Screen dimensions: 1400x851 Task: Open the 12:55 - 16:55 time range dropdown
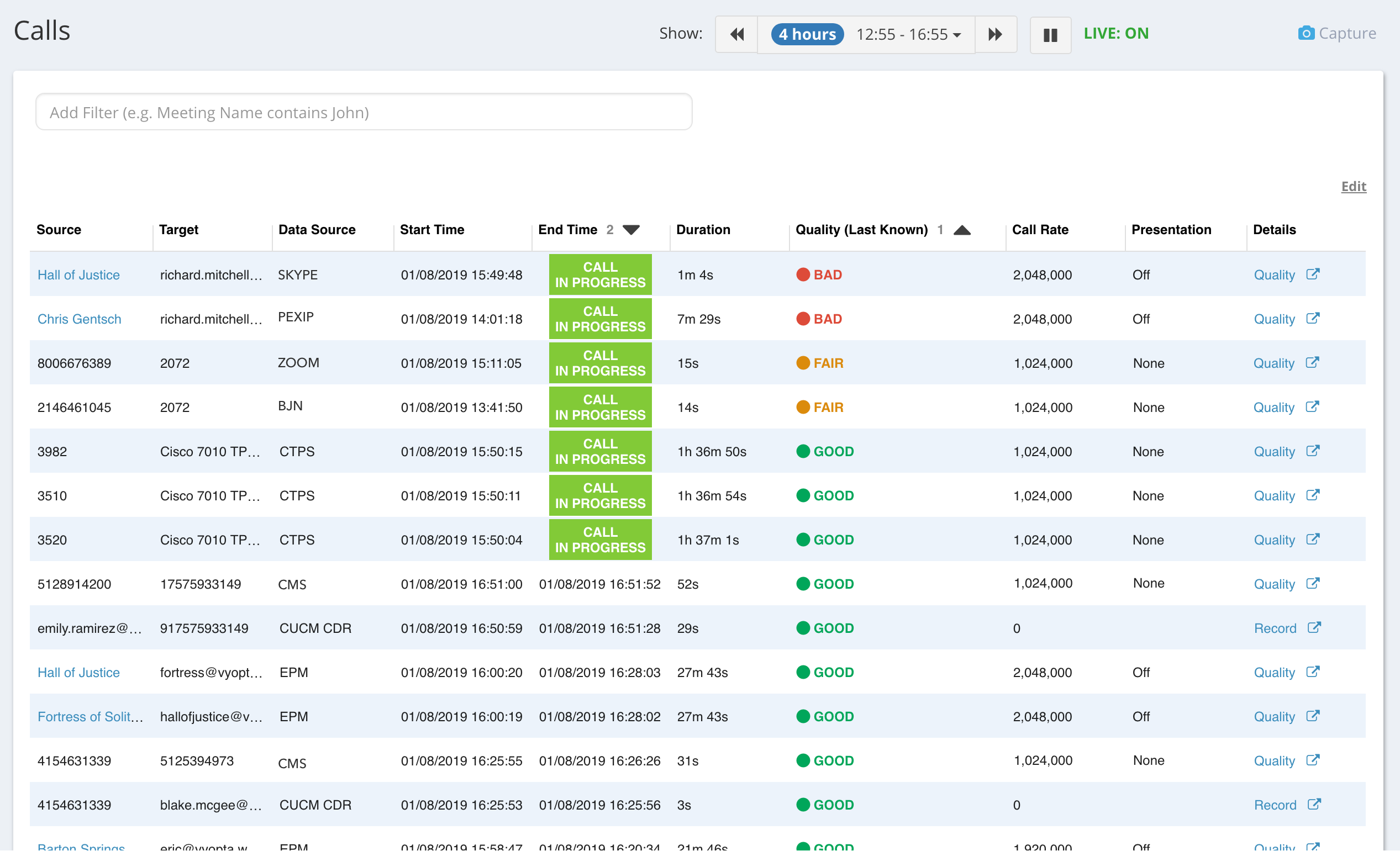point(908,35)
